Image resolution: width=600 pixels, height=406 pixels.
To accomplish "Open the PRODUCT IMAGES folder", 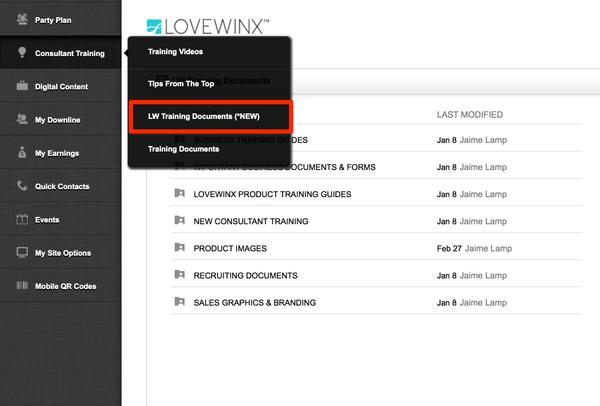I will coord(230,249).
